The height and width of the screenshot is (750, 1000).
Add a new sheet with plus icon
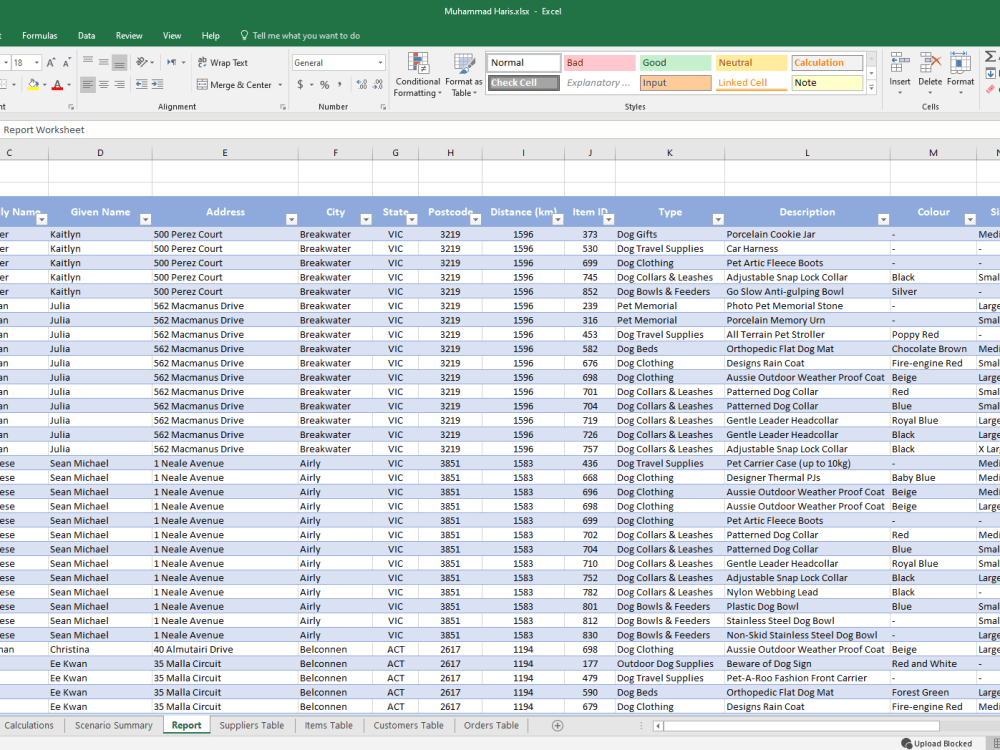(x=557, y=725)
